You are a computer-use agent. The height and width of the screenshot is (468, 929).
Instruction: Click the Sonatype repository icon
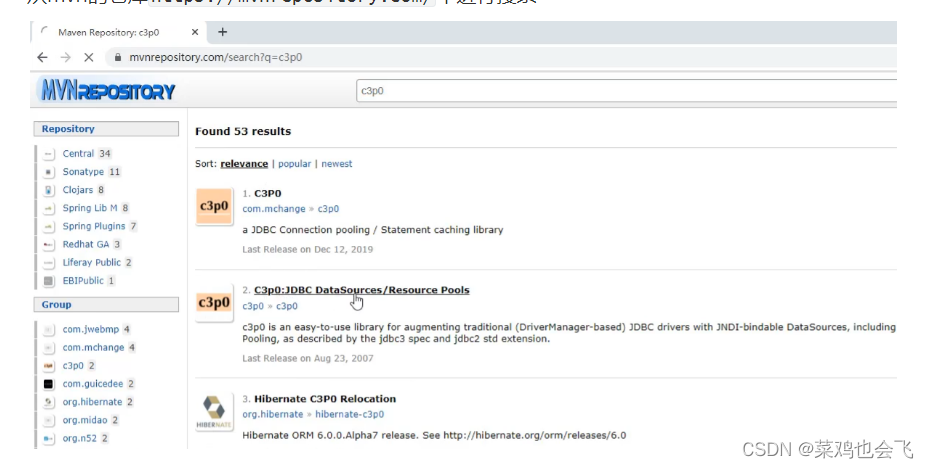point(49,172)
